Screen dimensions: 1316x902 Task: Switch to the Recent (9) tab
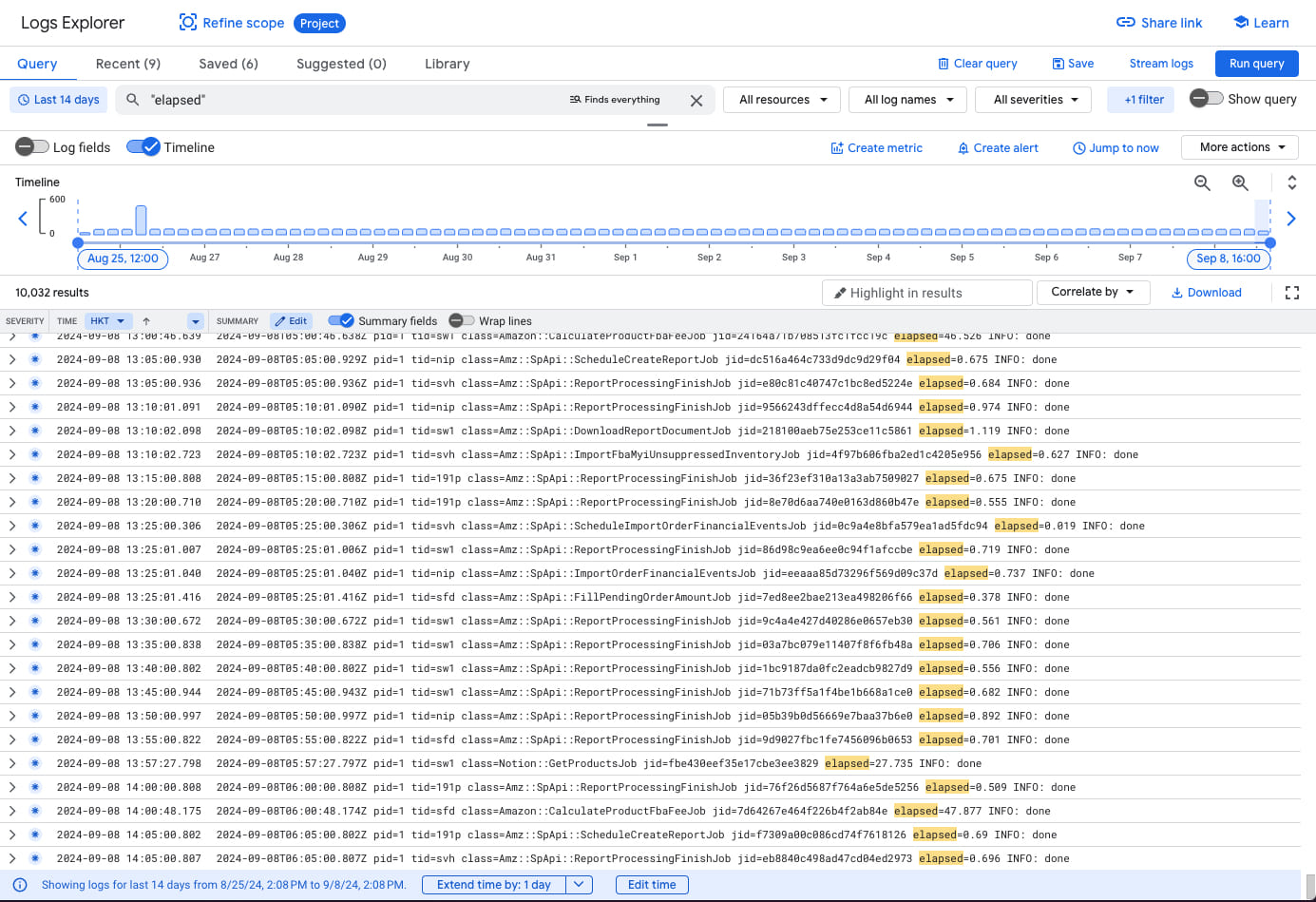click(128, 64)
